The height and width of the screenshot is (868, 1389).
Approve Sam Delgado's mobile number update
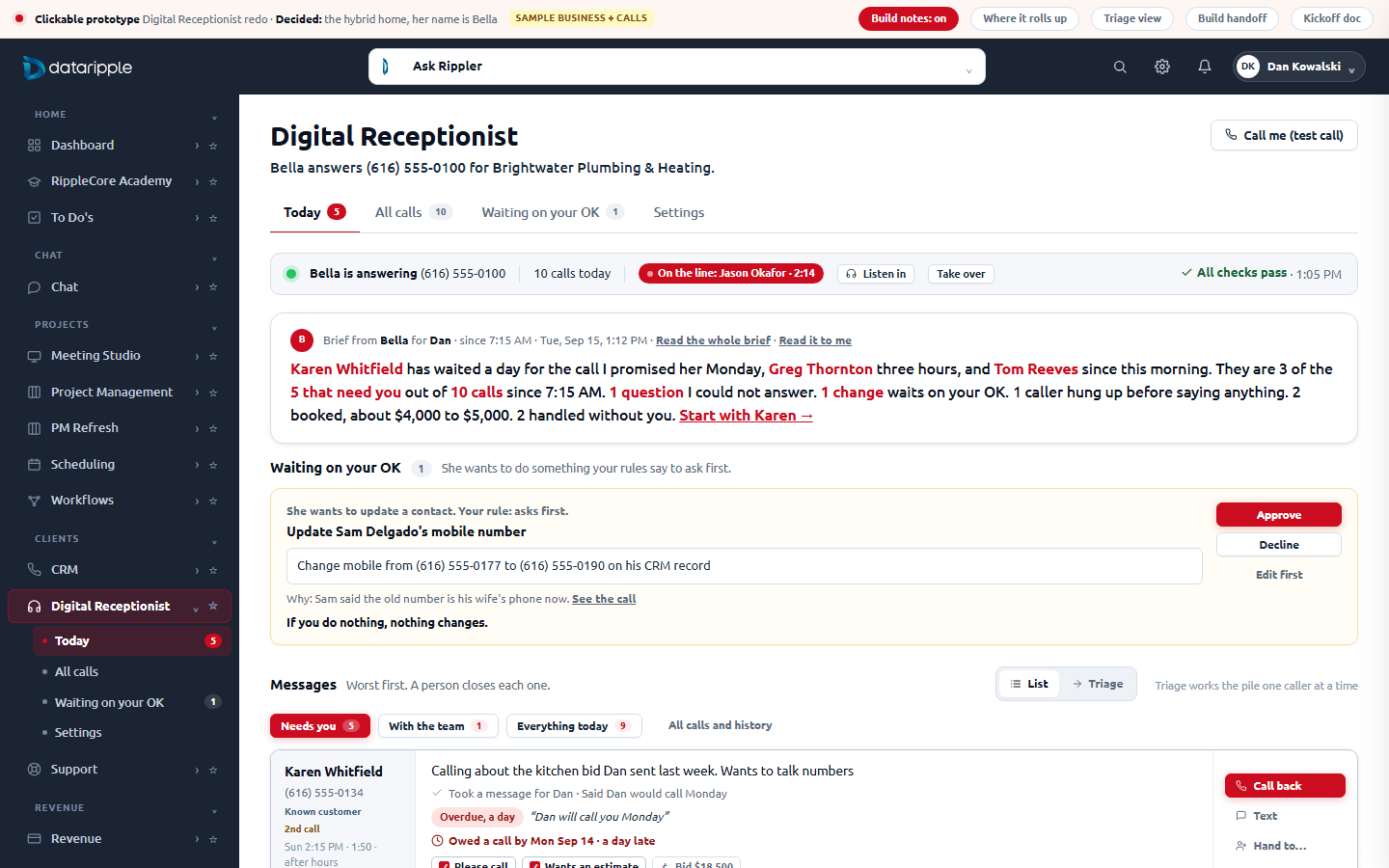(1279, 515)
